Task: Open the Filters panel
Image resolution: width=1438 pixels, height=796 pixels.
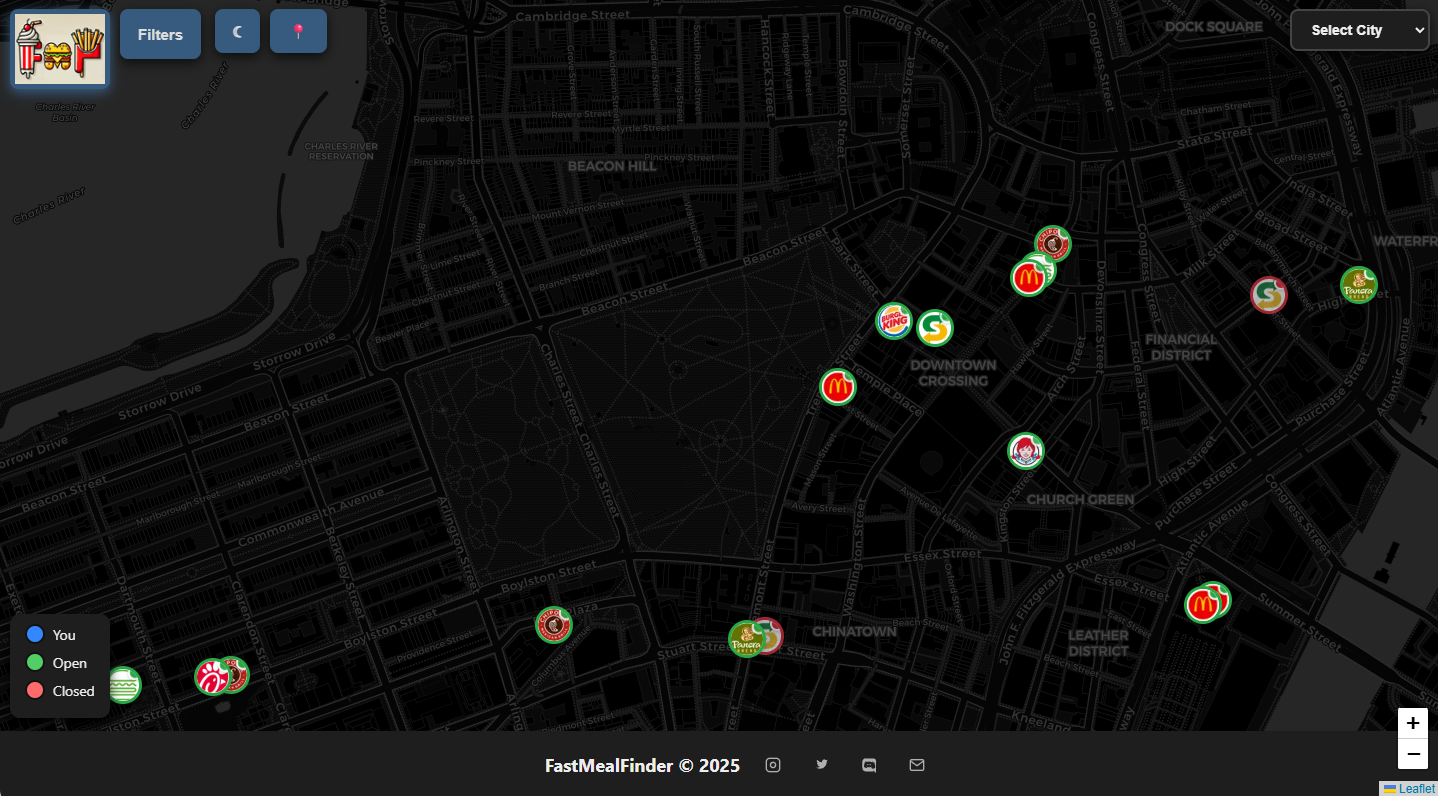Action: pos(160,34)
